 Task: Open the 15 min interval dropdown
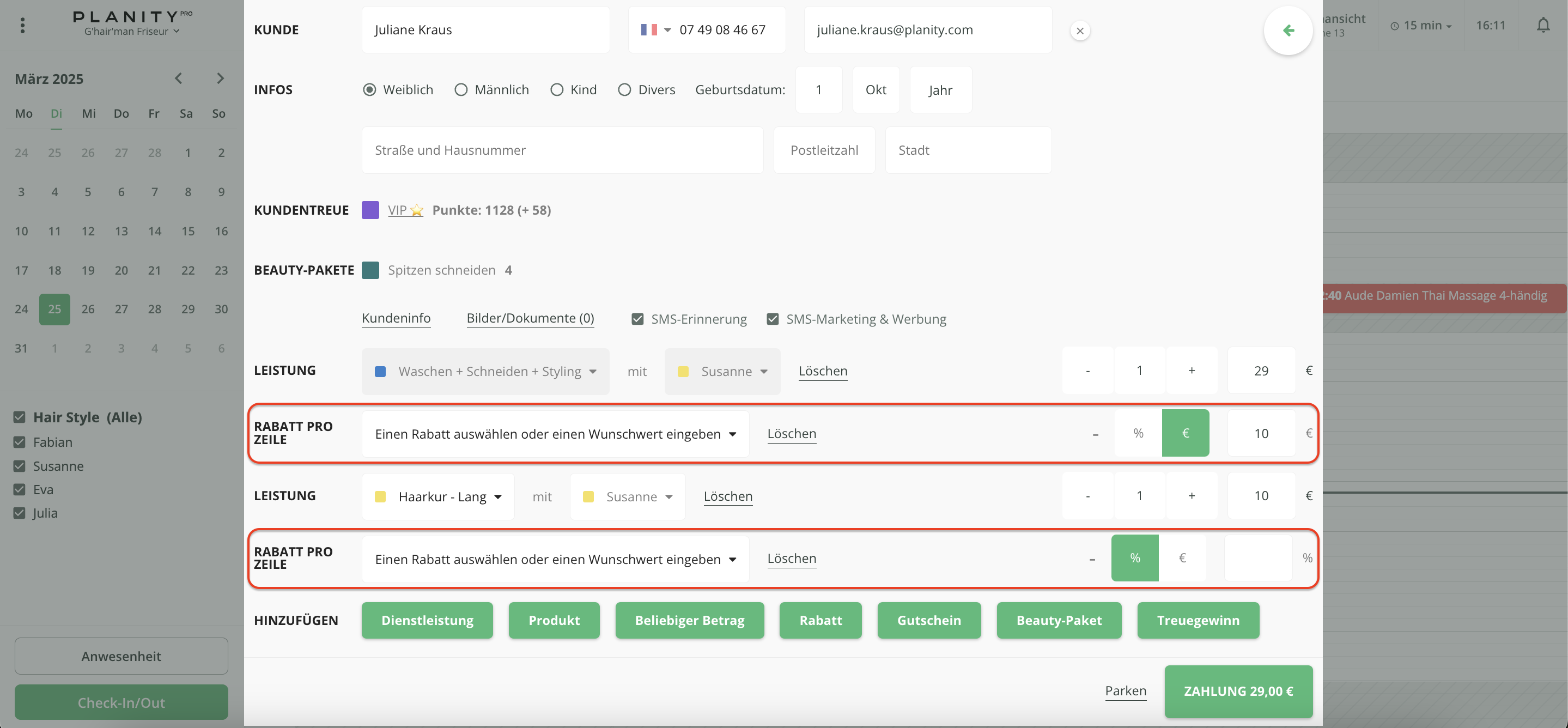point(1421,26)
